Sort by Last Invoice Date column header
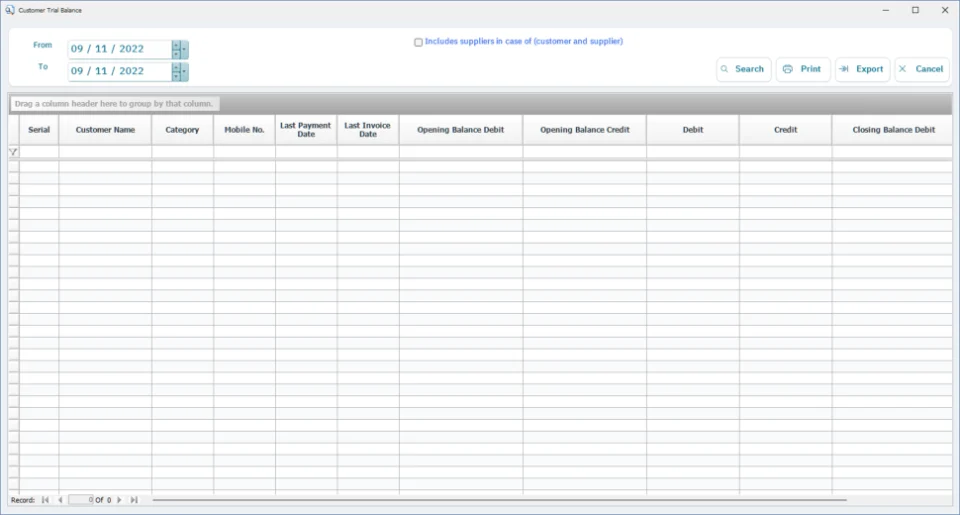Image resolution: width=960 pixels, height=515 pixels. point(368,130)
